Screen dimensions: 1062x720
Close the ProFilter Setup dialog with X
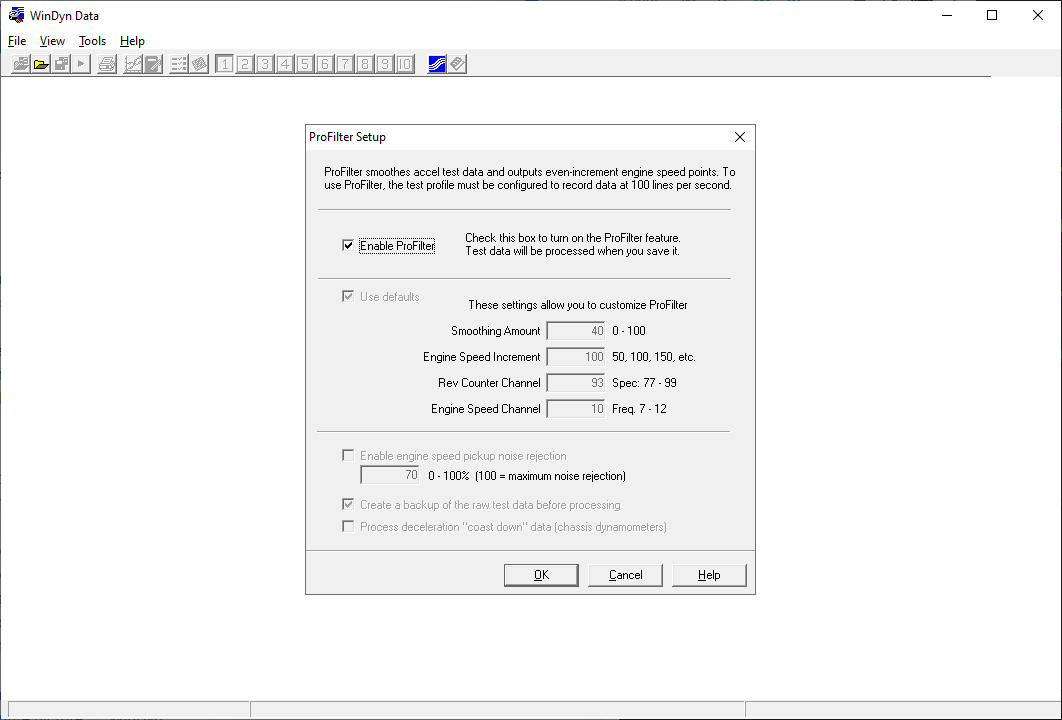(x=740, y=137)
